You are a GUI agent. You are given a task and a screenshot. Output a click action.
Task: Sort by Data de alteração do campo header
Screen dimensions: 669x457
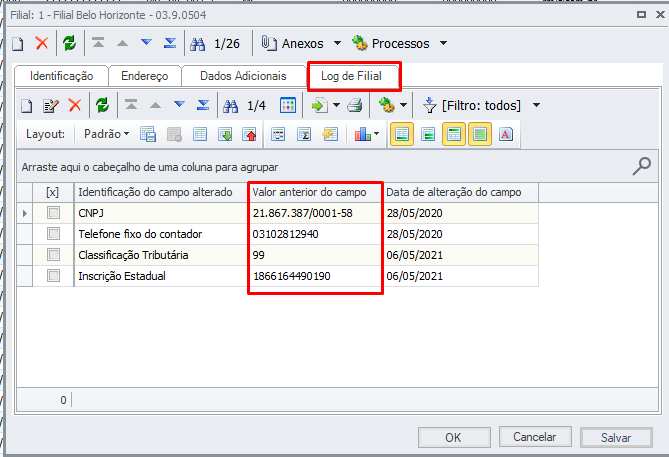click(461, 192)
